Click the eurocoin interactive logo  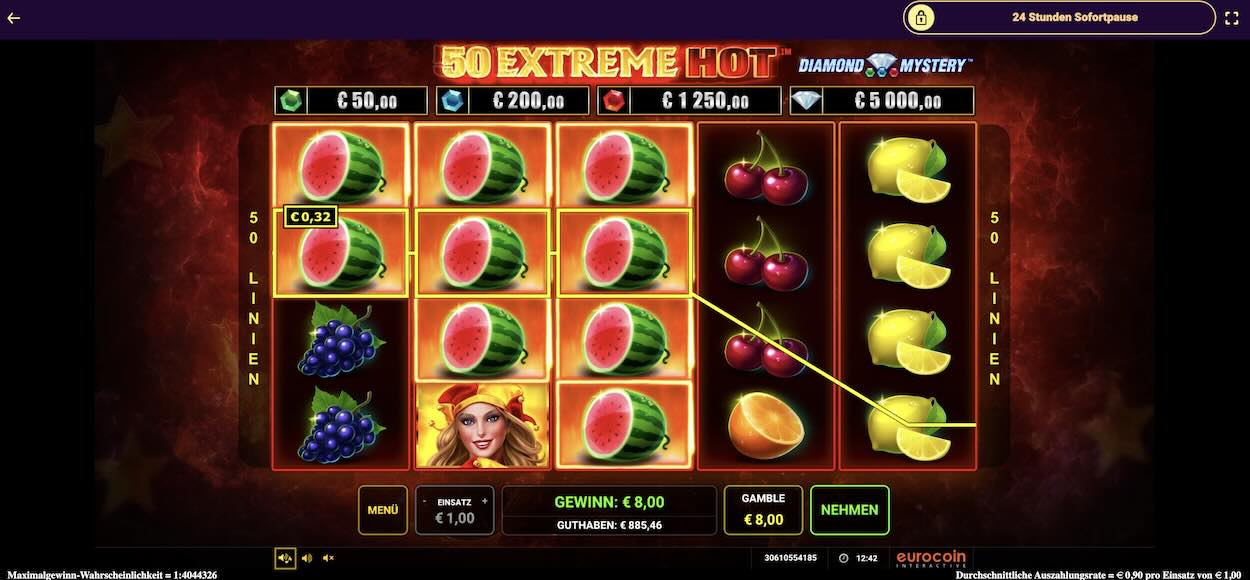930,558
